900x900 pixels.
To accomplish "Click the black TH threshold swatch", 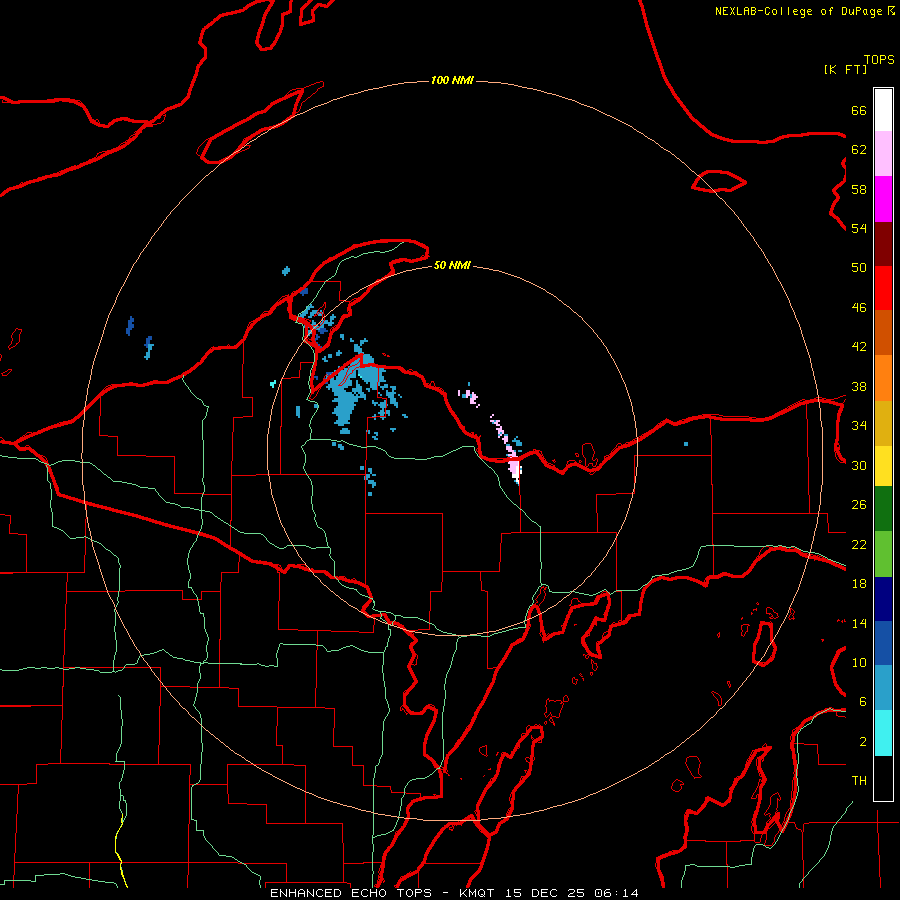I will click(x=883, y=778).
